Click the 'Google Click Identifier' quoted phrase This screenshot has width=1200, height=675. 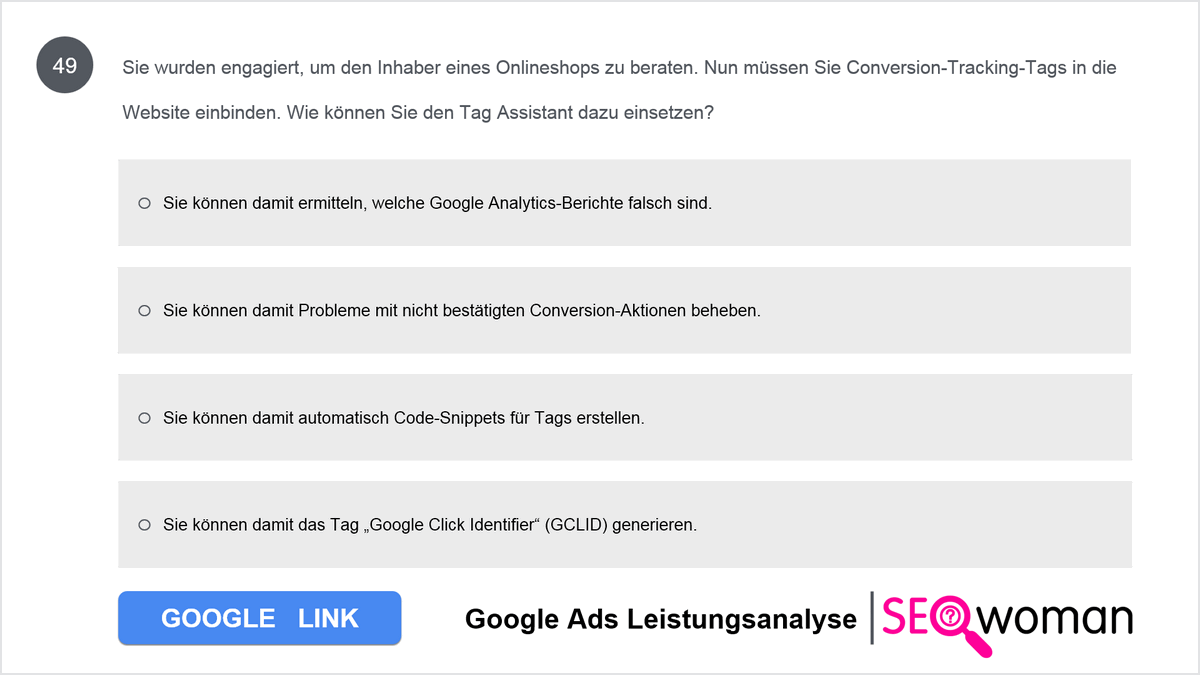tap(450, 525)
